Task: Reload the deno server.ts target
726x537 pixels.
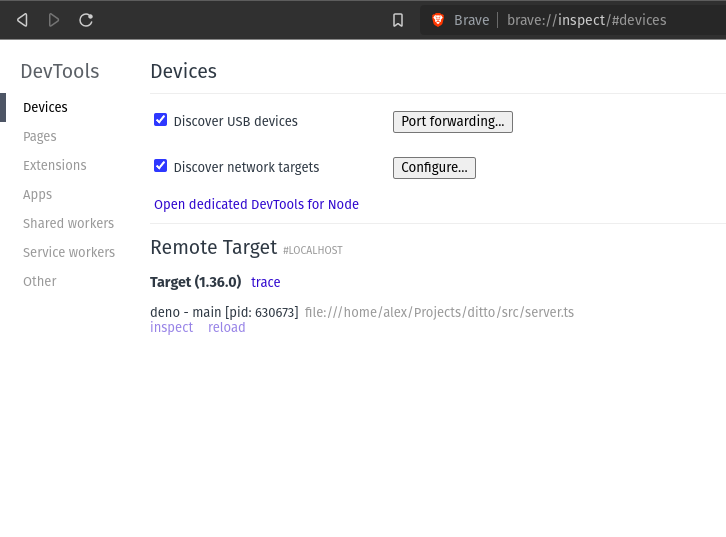Action: click(x=226, y=327)
